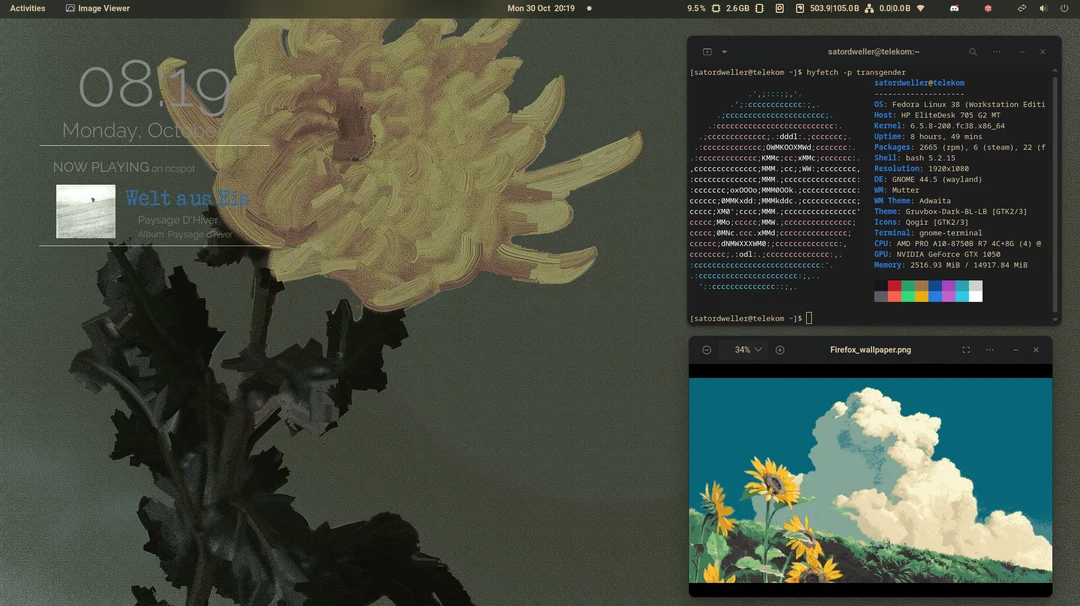The height and width of the screenshot is (606, 1080).
Task: Open search in the terminal window
Action: [972, 51]
